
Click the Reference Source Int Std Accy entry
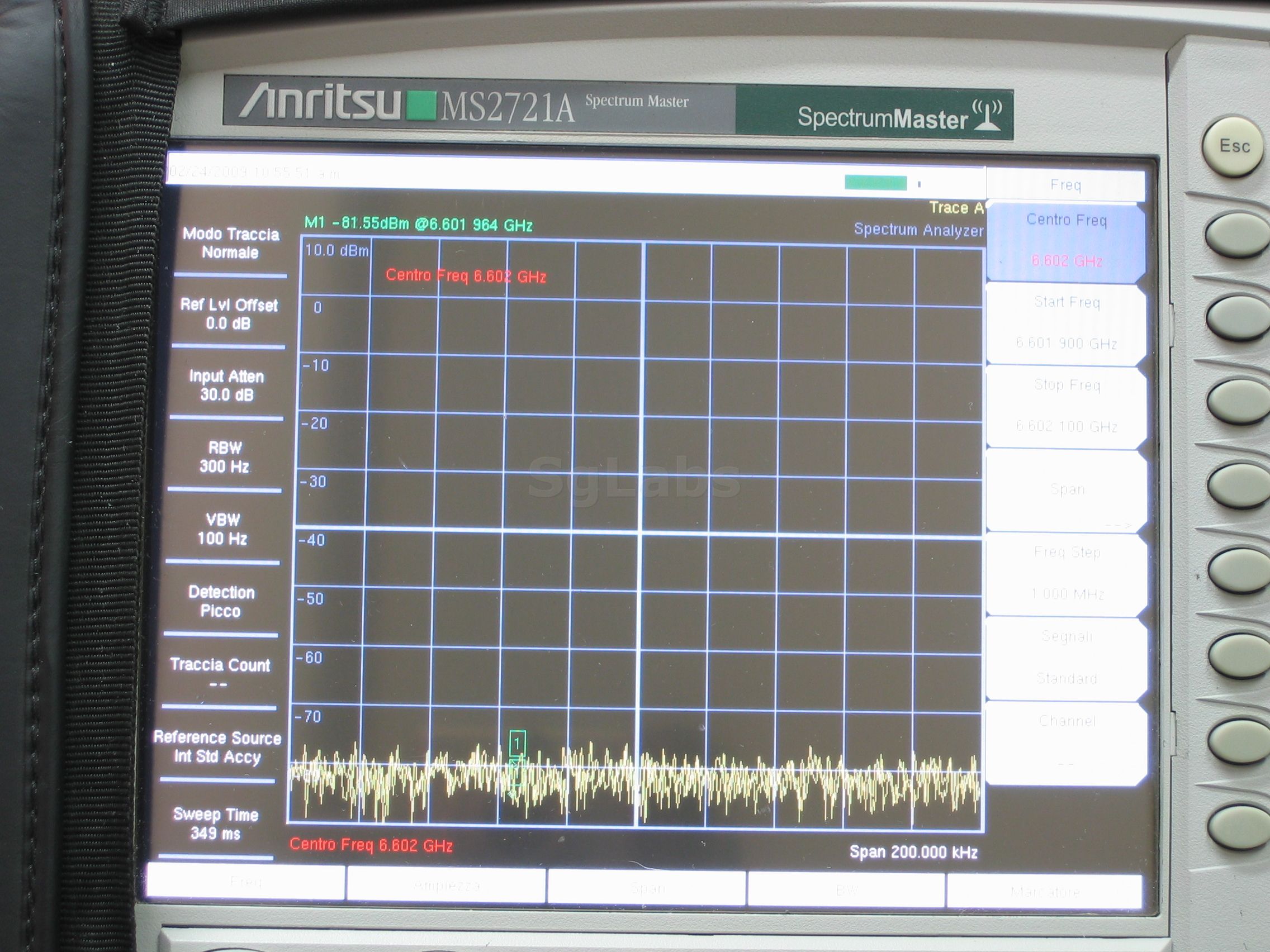(x=217, y=746)
